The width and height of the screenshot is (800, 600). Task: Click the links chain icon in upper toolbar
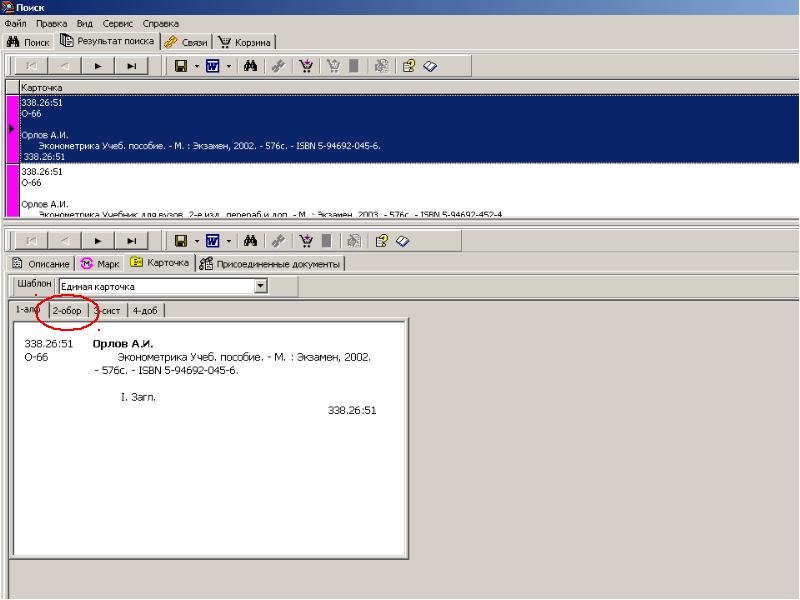278,66
